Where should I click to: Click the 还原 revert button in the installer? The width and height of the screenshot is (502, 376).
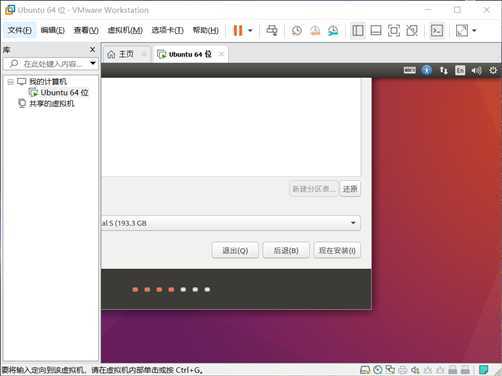coord(350,189)
